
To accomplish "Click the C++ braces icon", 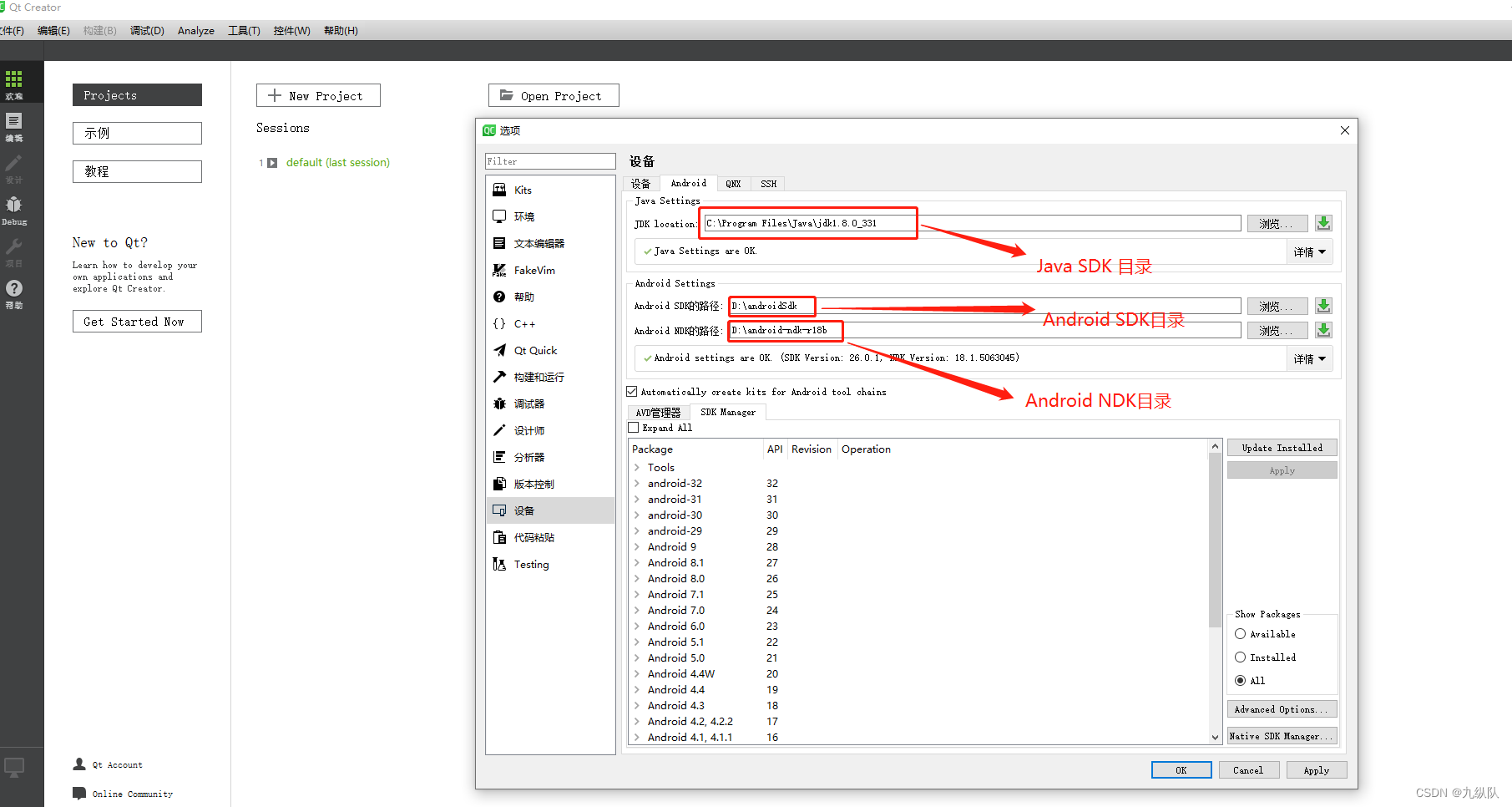I will click(x=499, y=323).
